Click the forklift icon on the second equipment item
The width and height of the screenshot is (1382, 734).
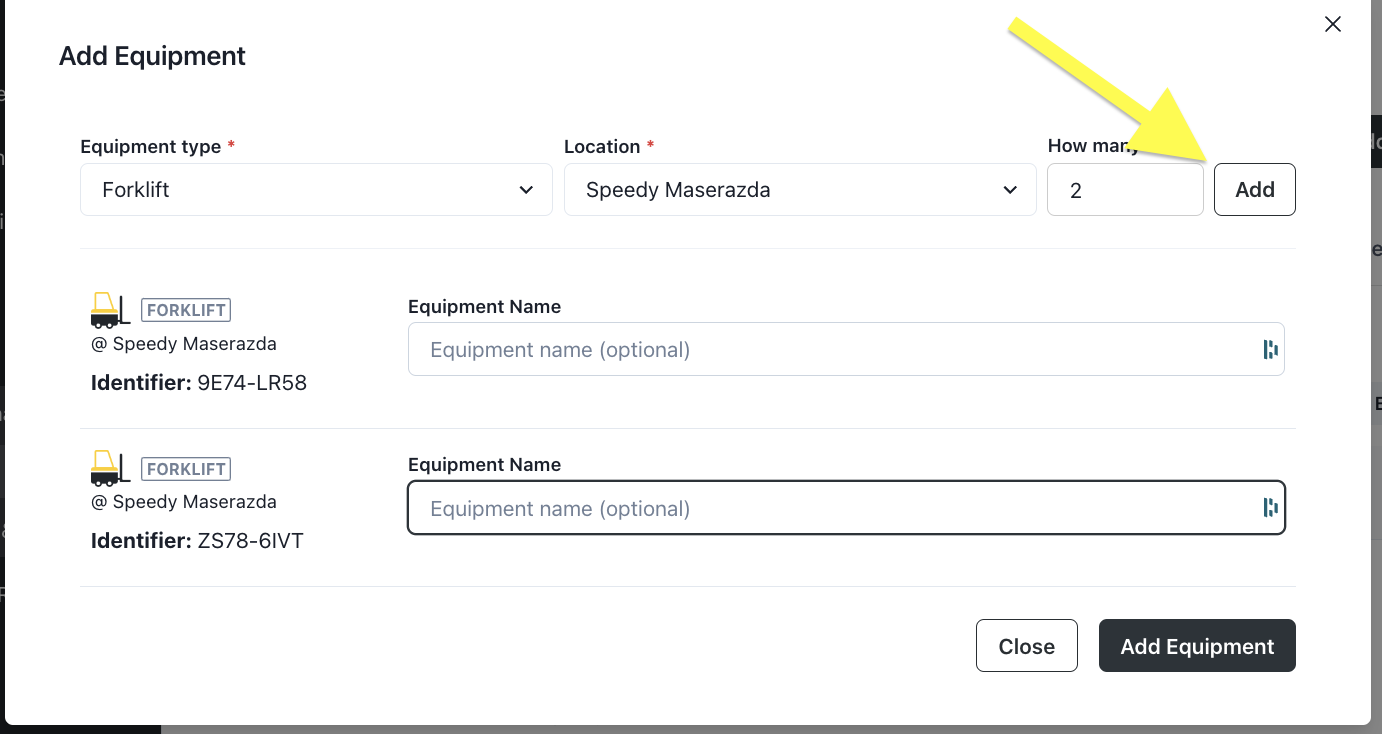tap(110, 468)
